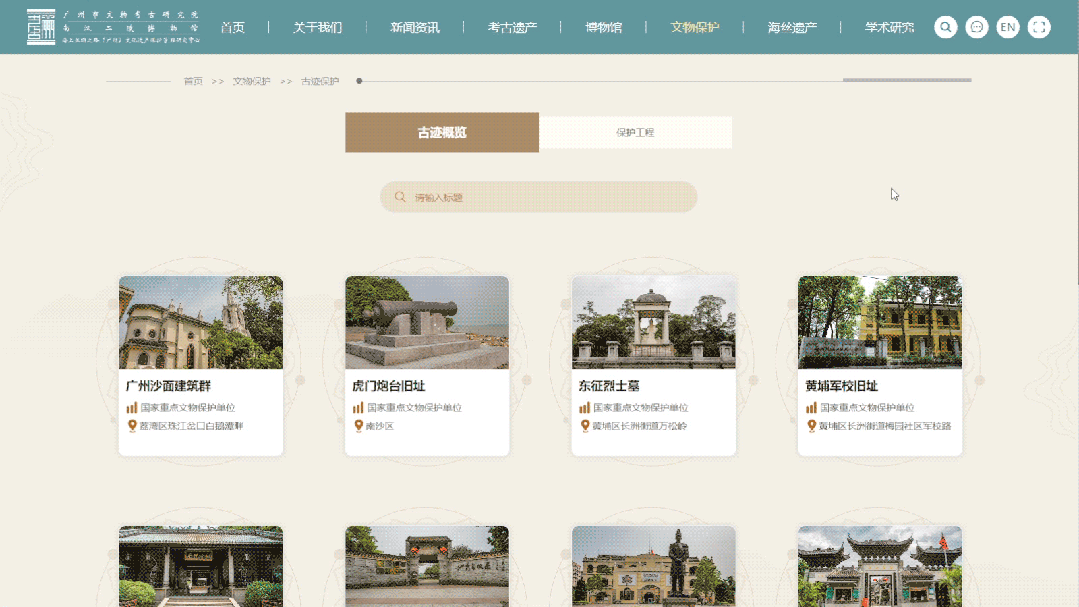Open the 虎门炮台旧址 cannon photo
The height and width of the screenshot is (607, 1079).
(427, 322)
